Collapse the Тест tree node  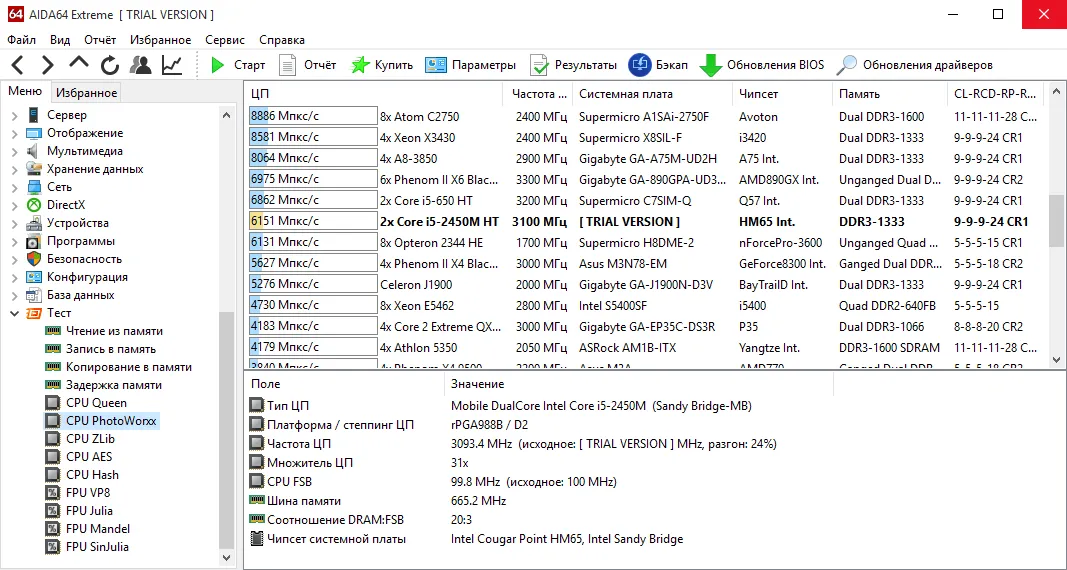14,313
